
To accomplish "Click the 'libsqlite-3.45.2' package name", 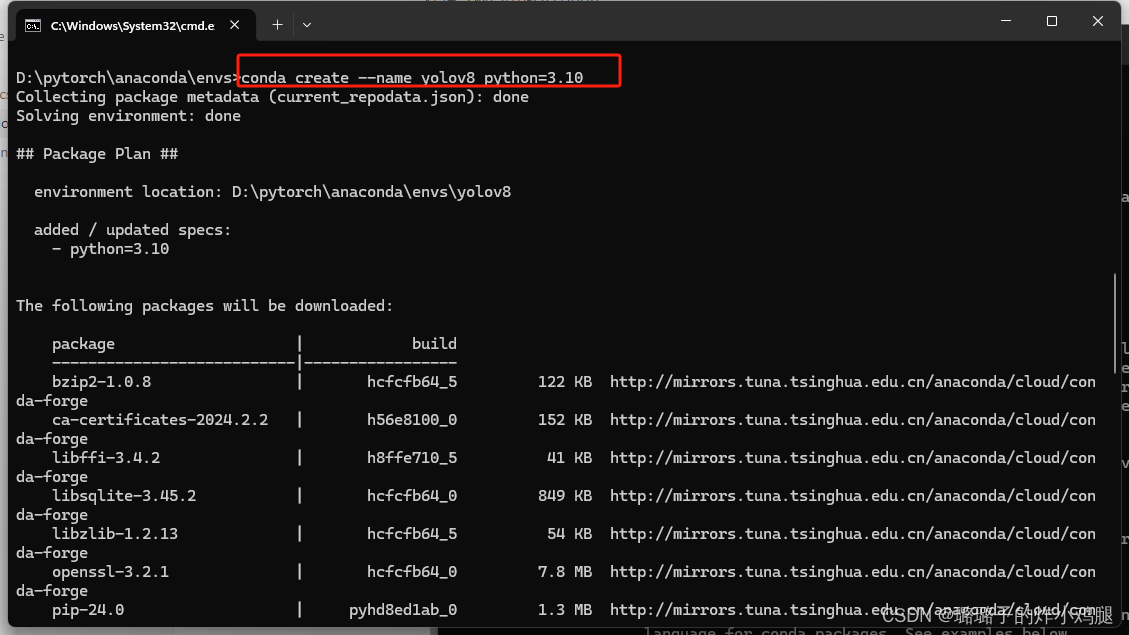I will click(x=124, y=496).
